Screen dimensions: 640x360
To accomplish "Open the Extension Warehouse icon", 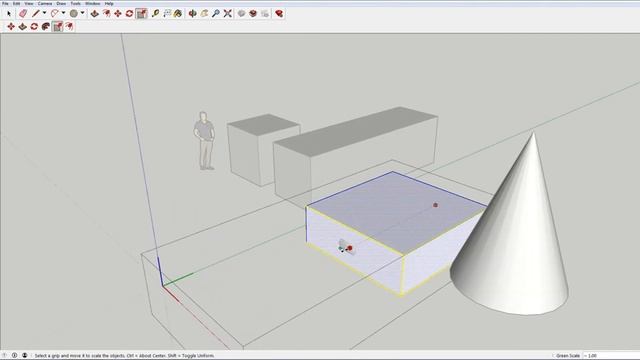I will click(x=253, y=13).
